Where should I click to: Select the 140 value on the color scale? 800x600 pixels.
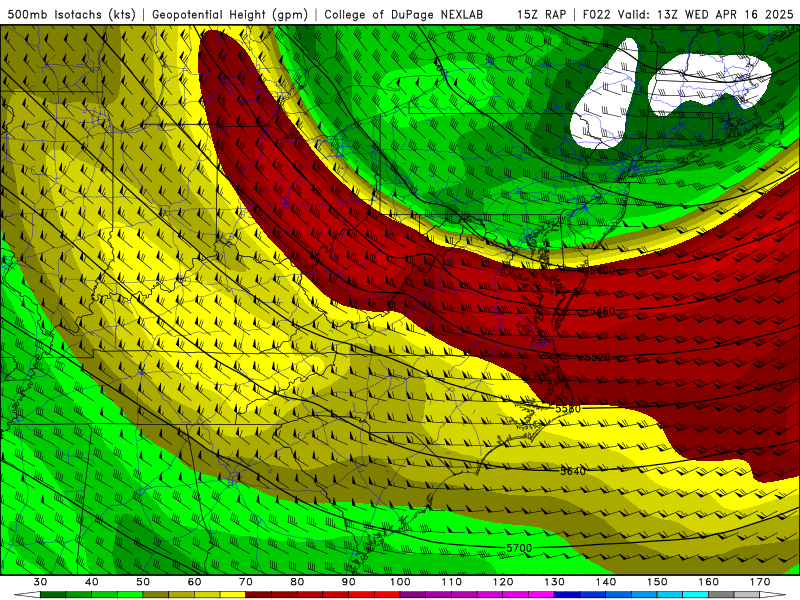[x=606, y=582]
